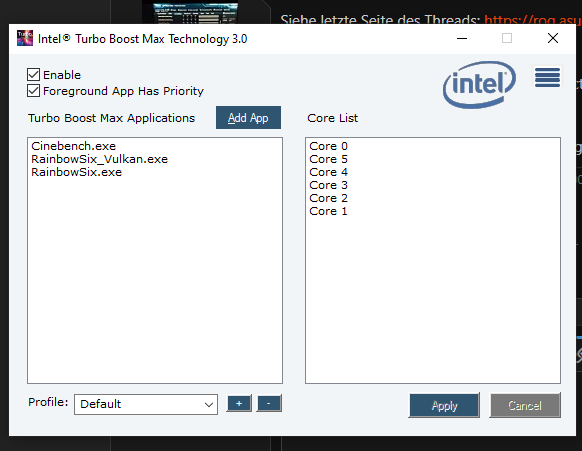This screenshot has width=582, height=451.
Task: Add a new profile with plus button
Action: (239, 404)
